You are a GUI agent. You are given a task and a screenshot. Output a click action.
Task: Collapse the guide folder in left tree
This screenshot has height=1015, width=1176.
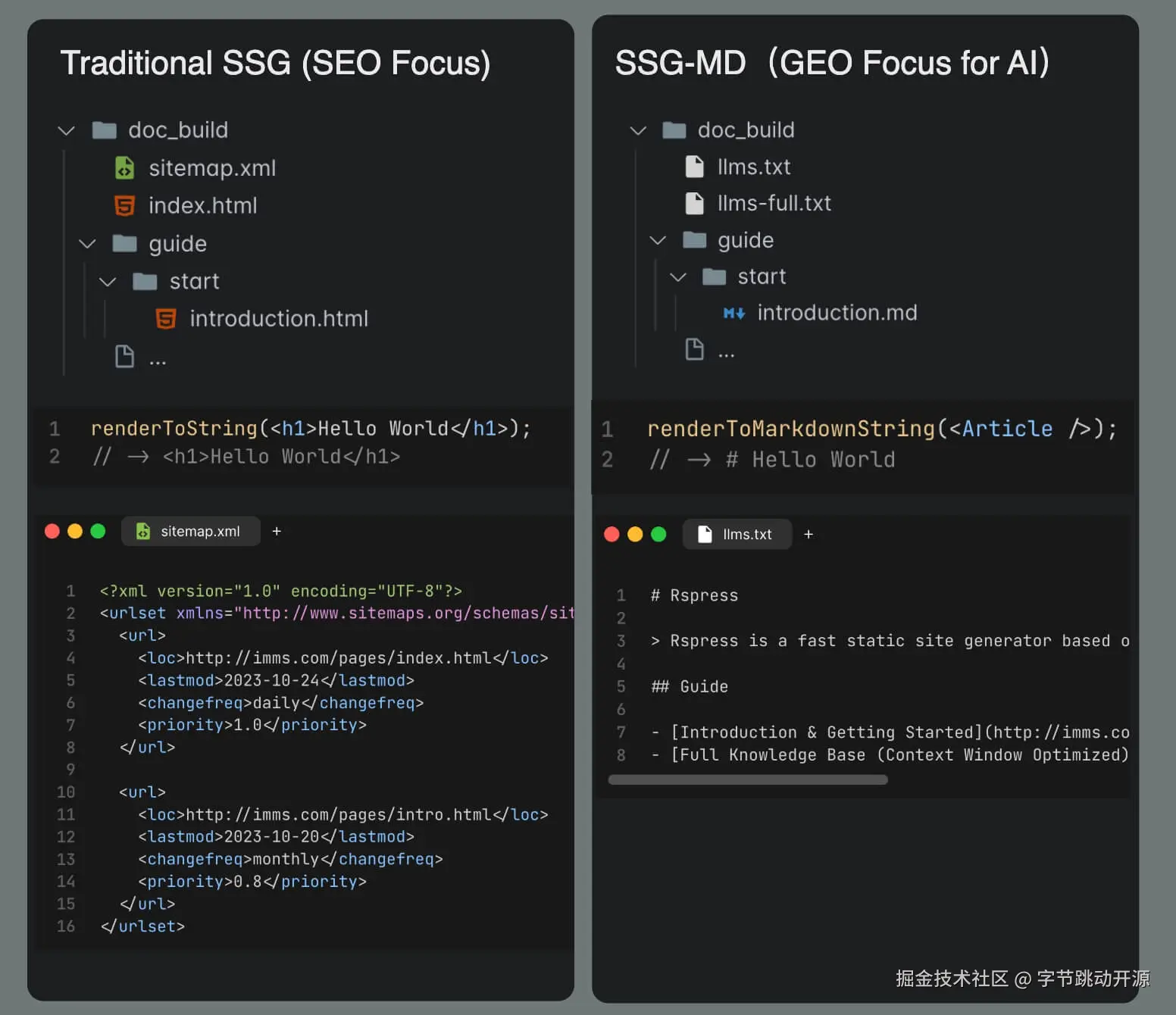[x=87, y=244]
